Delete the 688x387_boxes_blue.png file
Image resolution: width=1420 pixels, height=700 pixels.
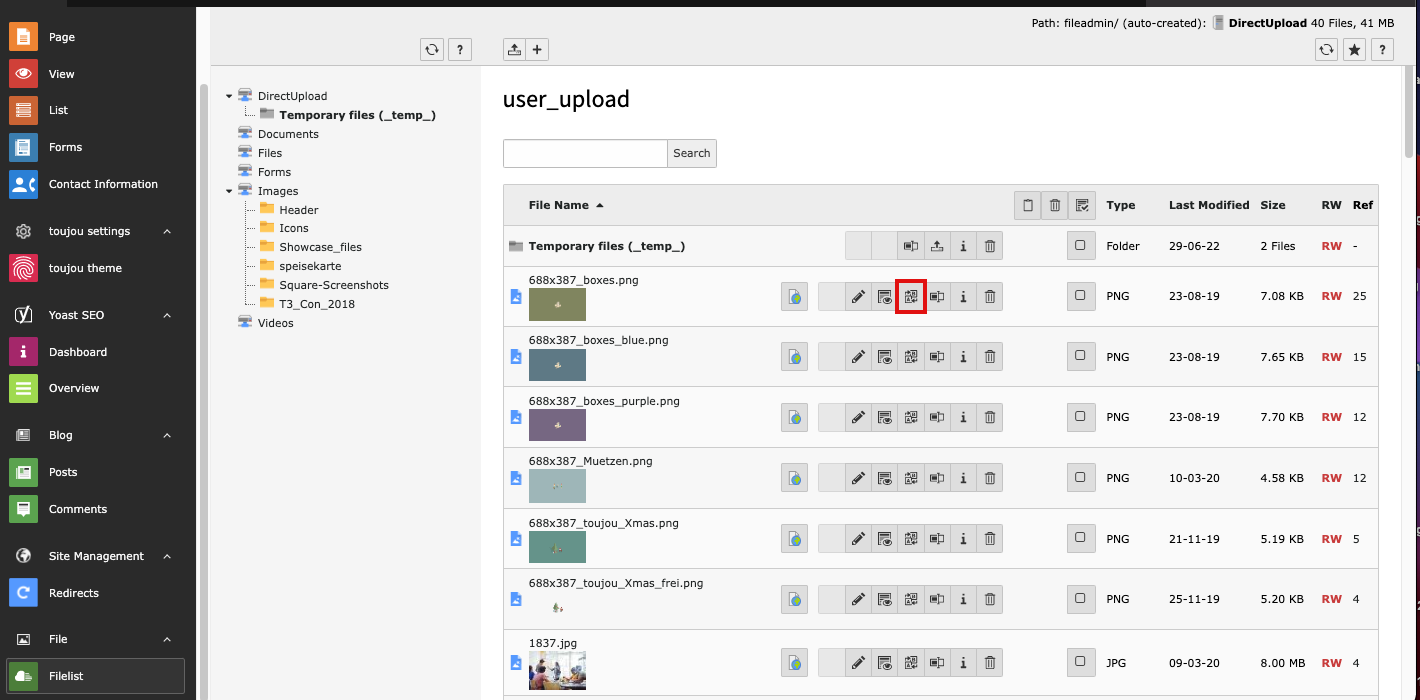tap(989, 357)
